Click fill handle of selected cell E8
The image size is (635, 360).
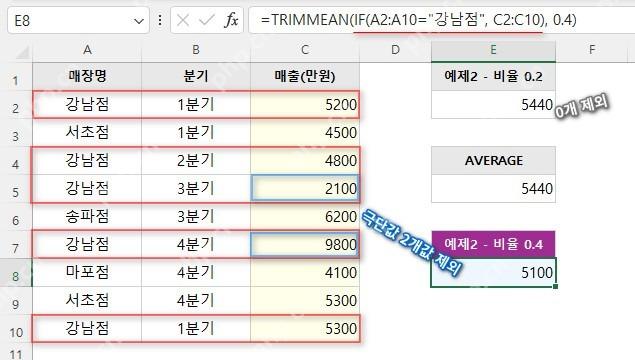(555, 286)
